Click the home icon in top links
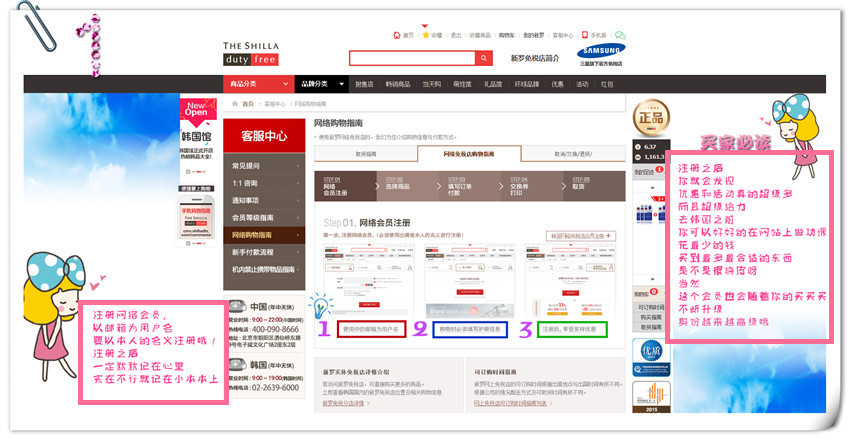The height and width of the screenshot is (440, 850). (396, 35)
